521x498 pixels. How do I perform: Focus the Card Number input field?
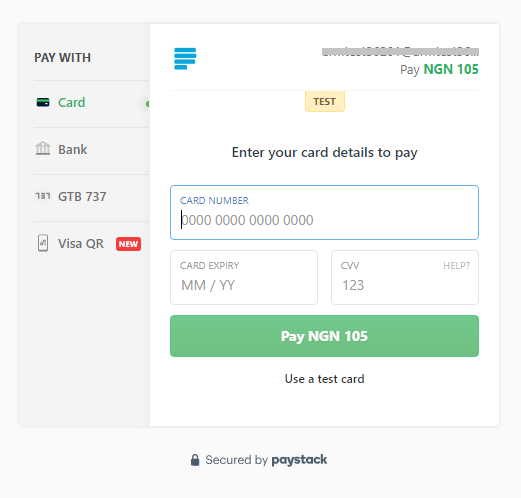coord(324,212)
